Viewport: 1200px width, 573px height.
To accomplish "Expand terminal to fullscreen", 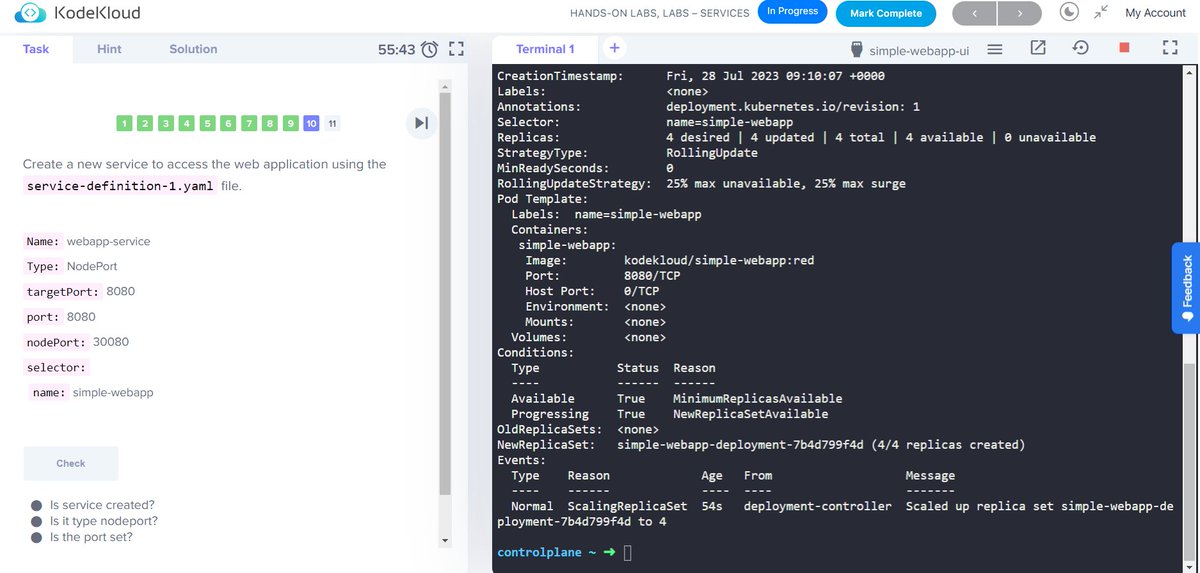I will [x=1169, y=48].
